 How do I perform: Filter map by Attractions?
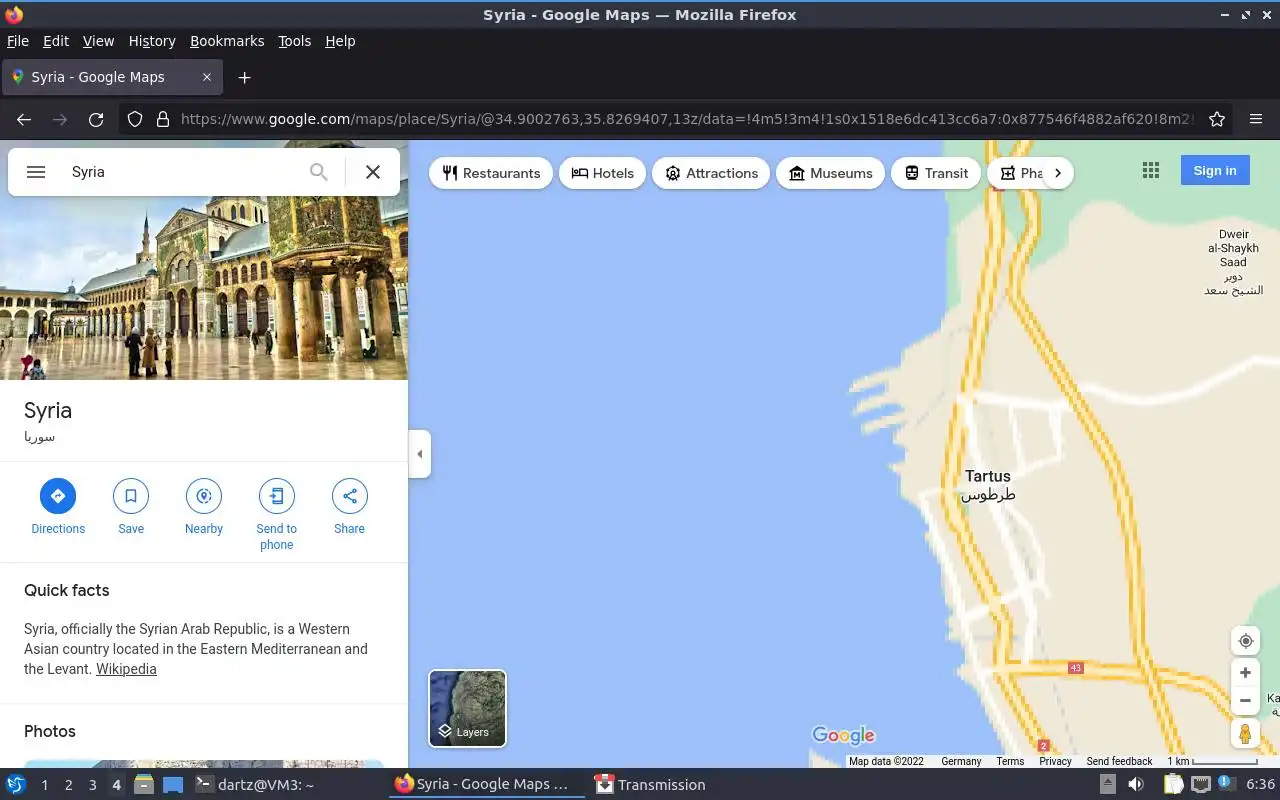coord(711,173)
